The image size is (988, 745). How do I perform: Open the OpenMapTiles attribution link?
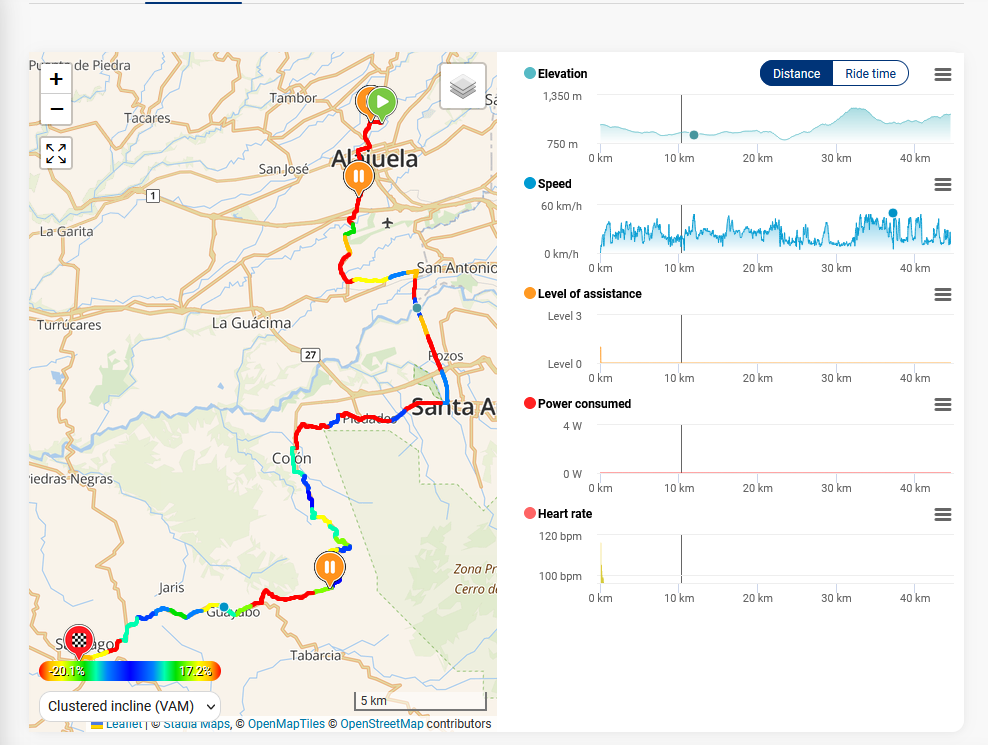(x=286, y=724)
